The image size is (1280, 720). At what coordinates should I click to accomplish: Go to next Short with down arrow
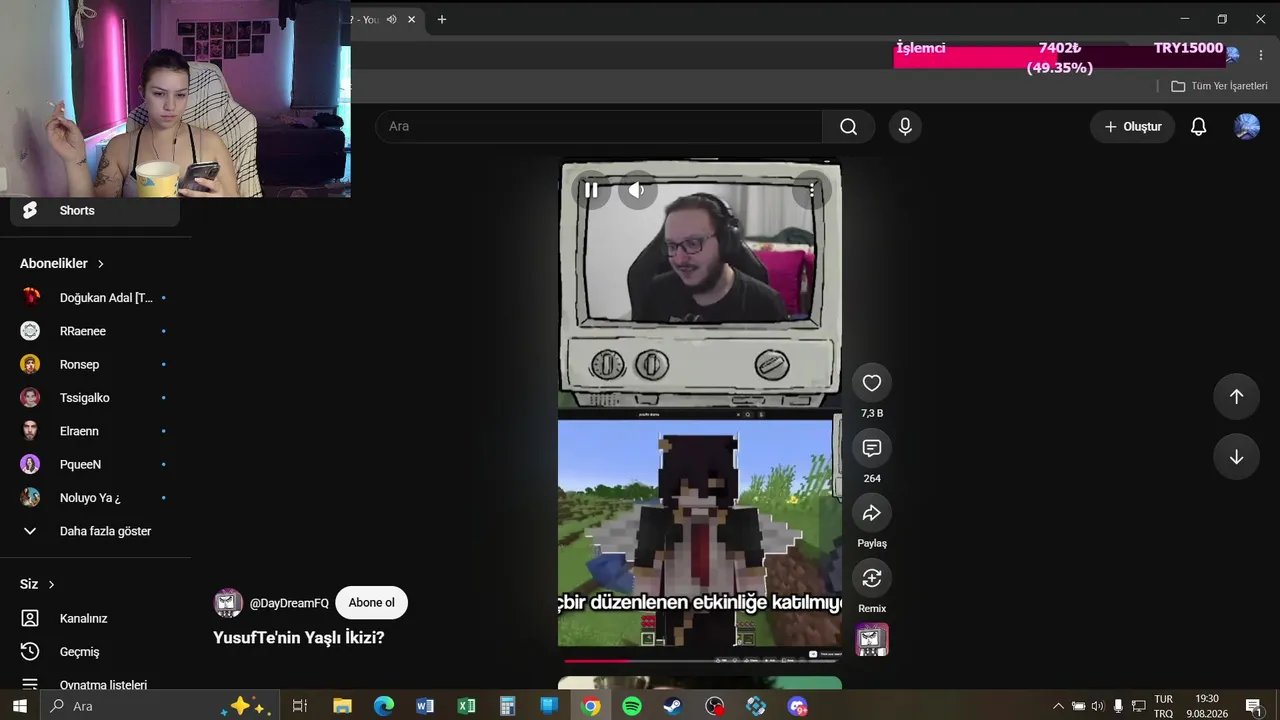tap(1236, 457)
